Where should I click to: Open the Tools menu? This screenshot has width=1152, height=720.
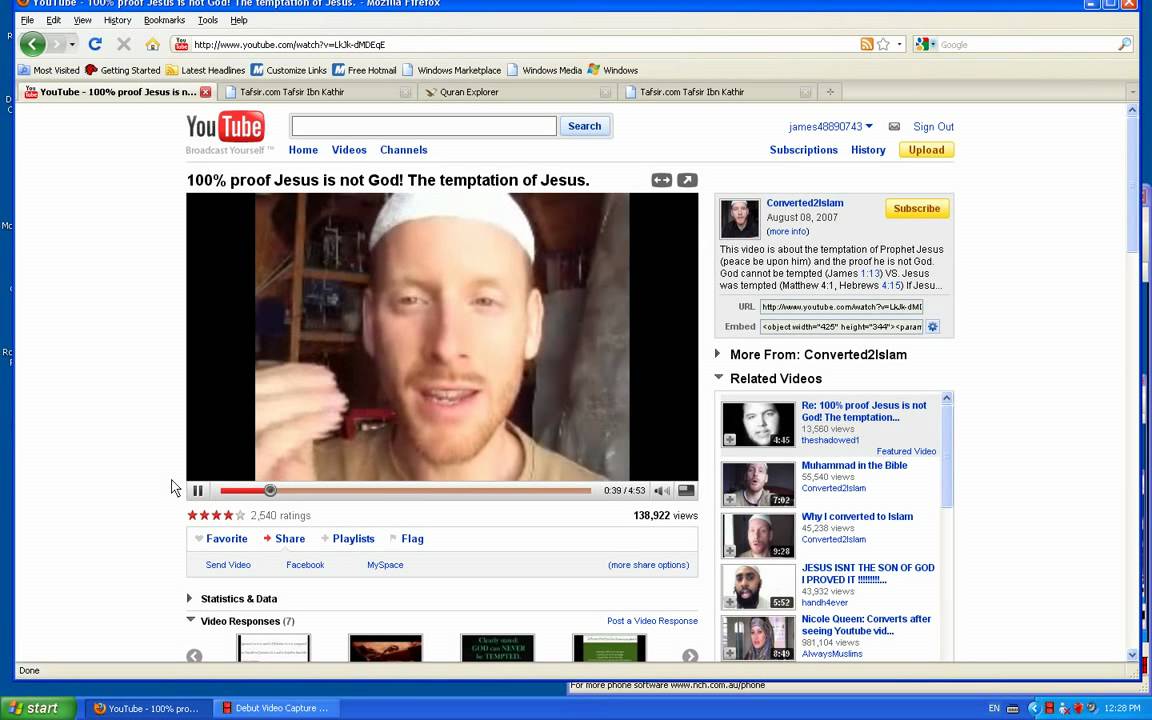pyautogui.click(x=208, y=20)
